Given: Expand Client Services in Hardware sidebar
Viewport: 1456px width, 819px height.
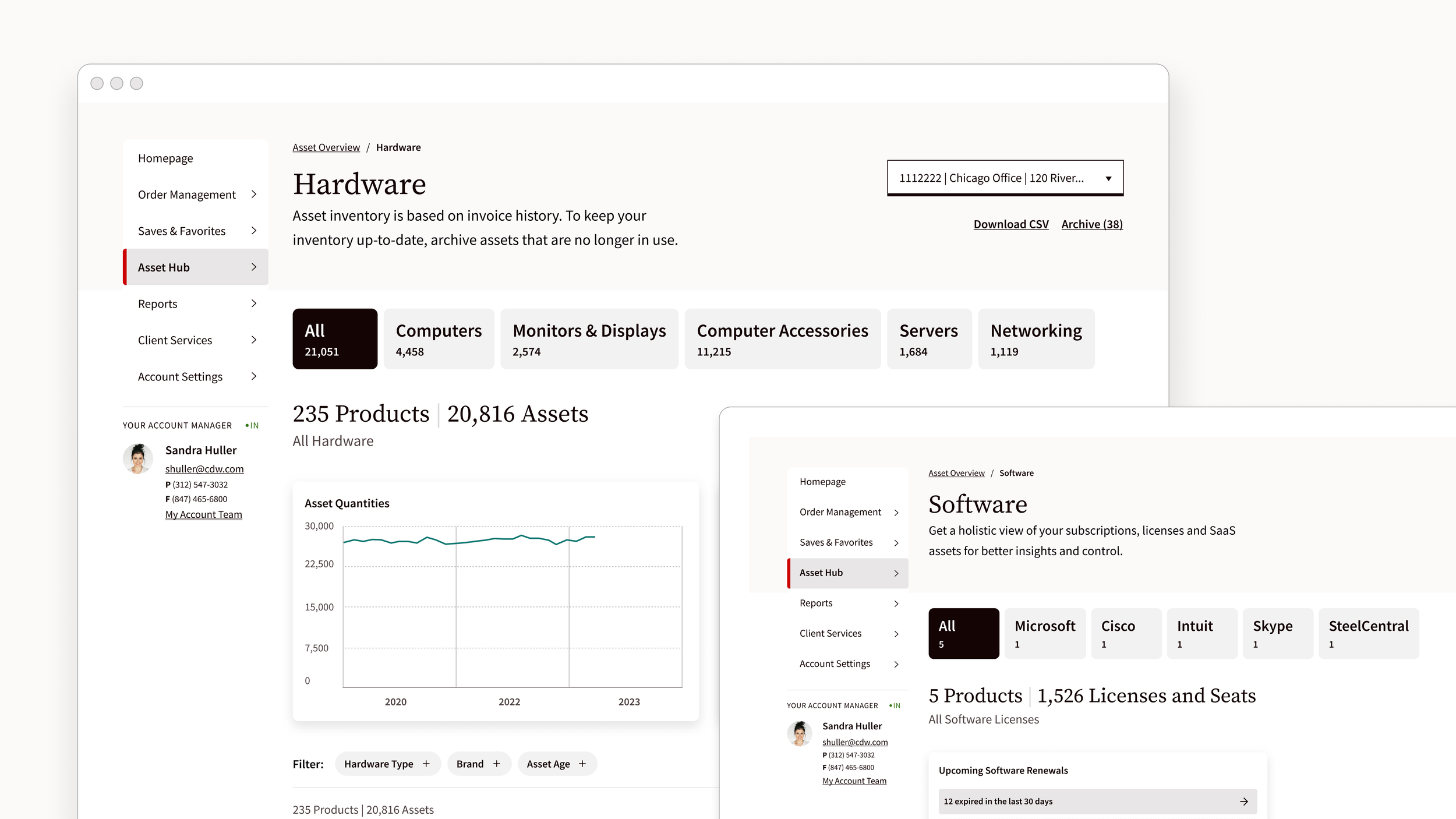Looking at the screenshot, I should tap(254, 340).
